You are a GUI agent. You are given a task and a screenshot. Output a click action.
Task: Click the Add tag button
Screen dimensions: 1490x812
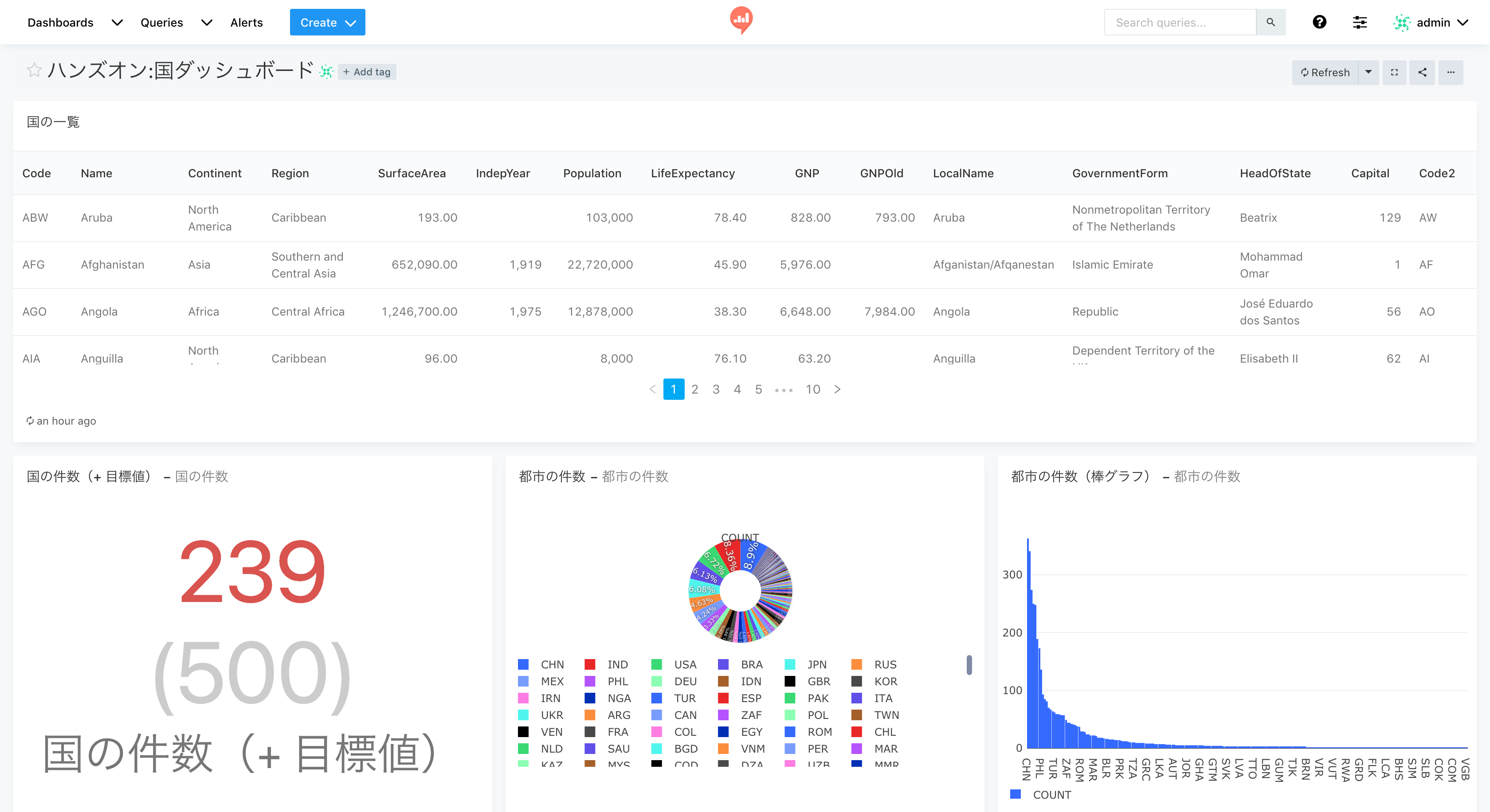pyautogui.click(x=367, y=72)
